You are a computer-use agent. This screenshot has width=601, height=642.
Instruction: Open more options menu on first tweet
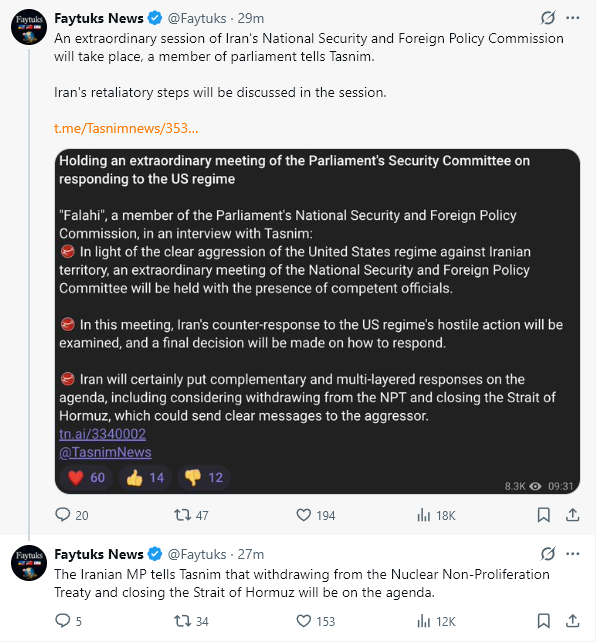pos(572,18)
